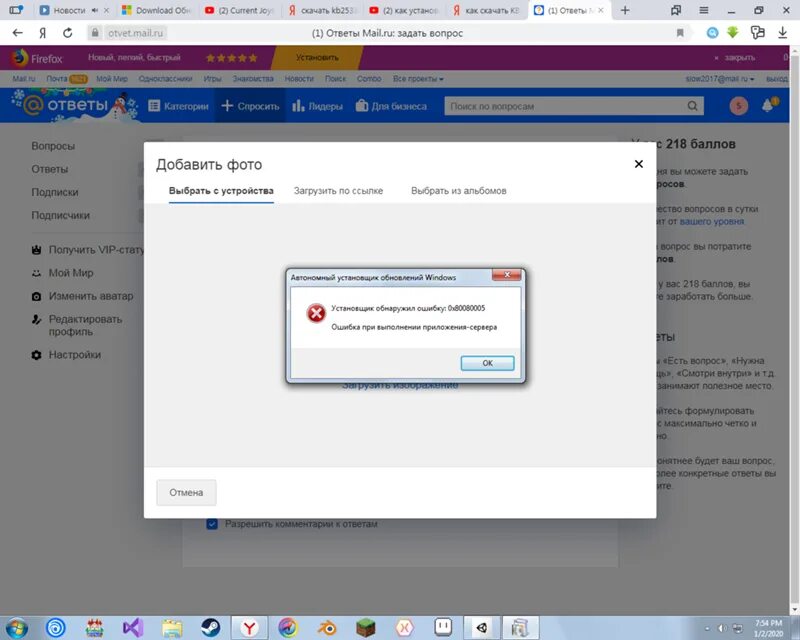Click OK in the error dialog

487,363
